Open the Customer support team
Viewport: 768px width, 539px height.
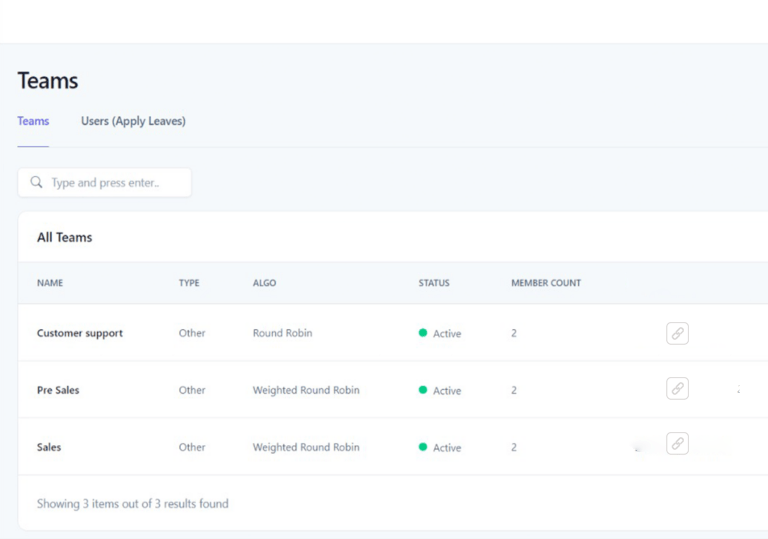80,333
